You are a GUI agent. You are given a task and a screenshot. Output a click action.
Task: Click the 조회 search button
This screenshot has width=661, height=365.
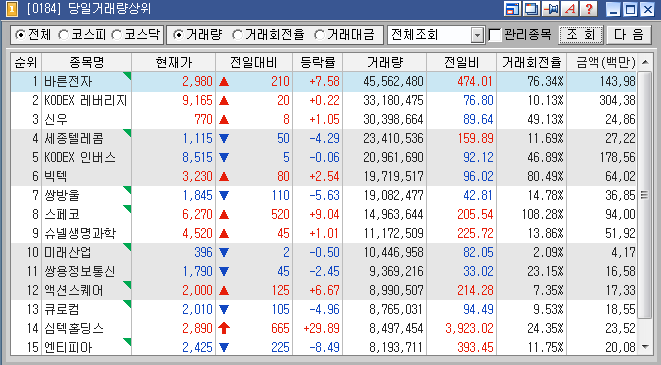581,35
